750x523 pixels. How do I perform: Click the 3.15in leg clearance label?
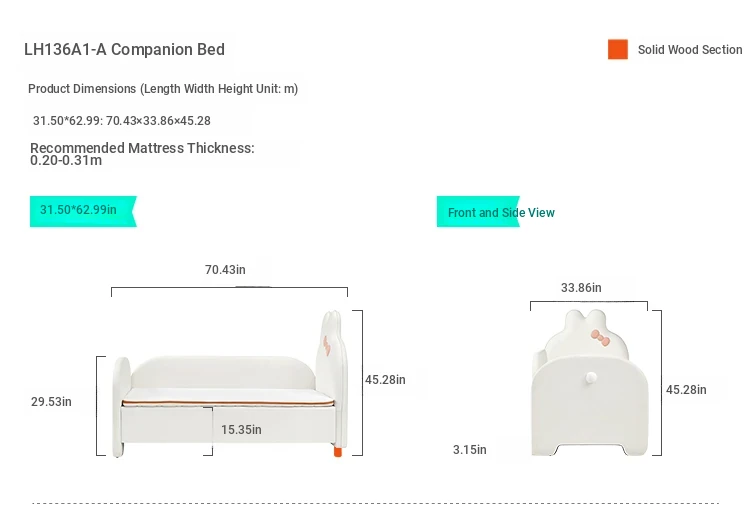[470, 450]
